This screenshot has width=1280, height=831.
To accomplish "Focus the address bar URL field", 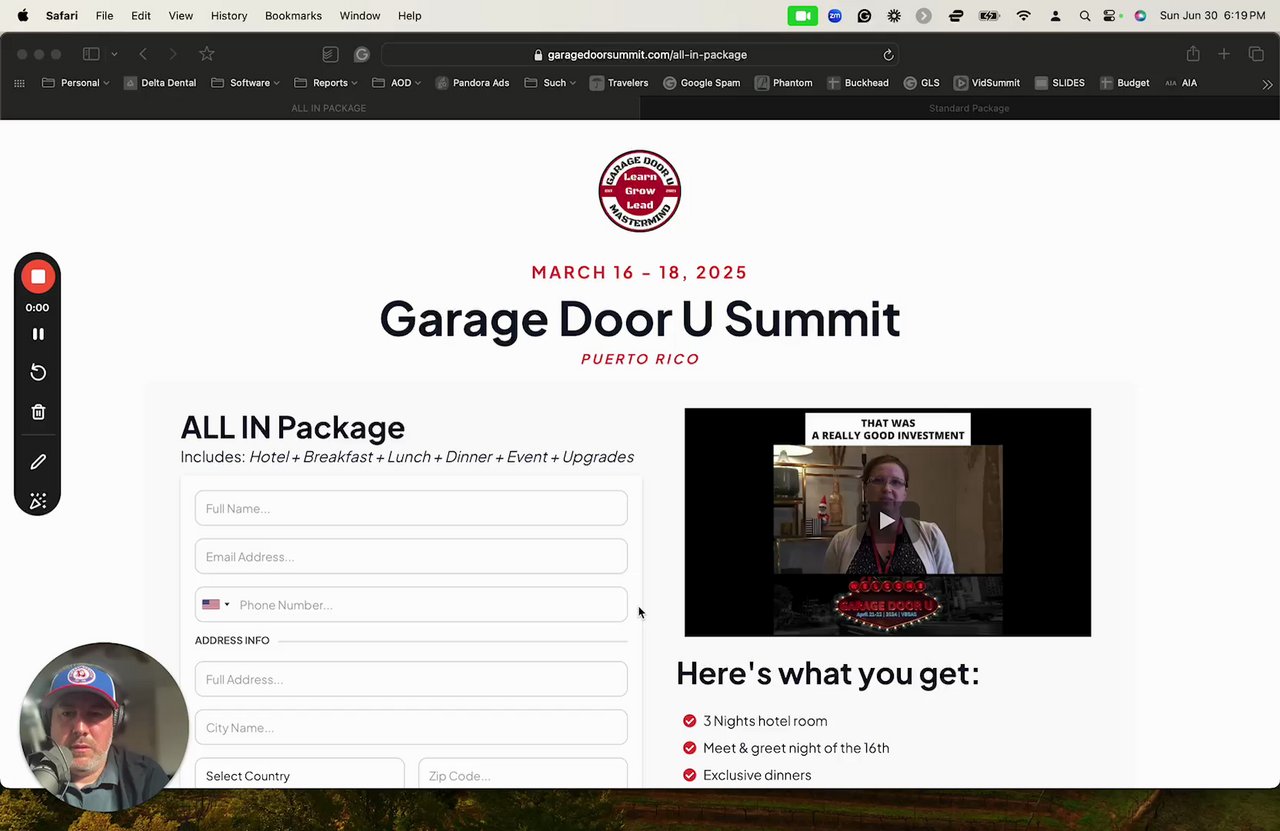I will 640,55.
